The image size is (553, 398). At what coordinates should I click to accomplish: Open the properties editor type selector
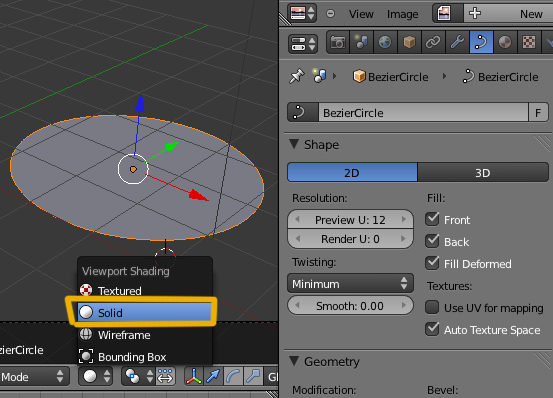point(303,44)
